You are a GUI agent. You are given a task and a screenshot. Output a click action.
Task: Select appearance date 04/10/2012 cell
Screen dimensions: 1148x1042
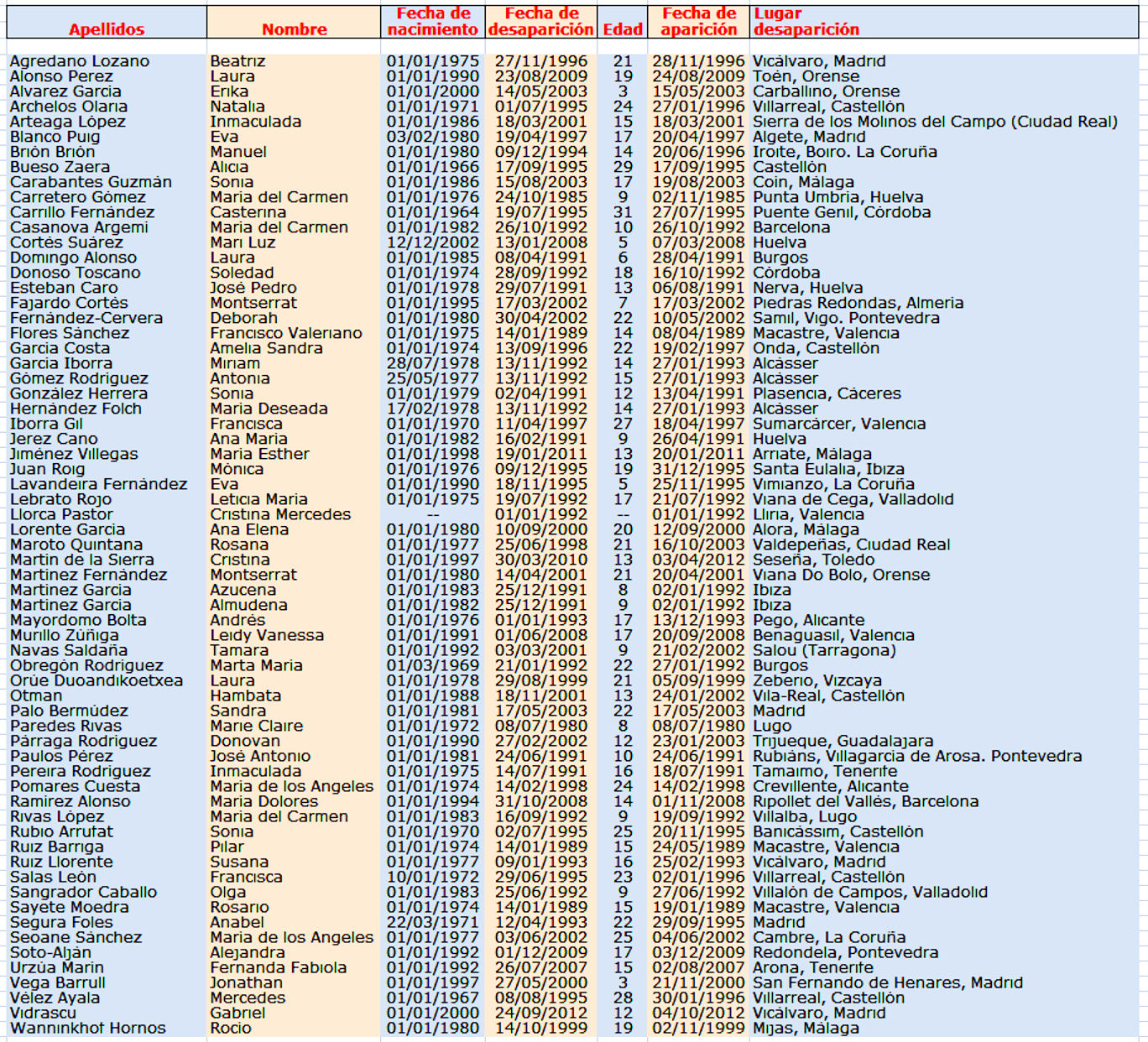(x=698, y=1013)
